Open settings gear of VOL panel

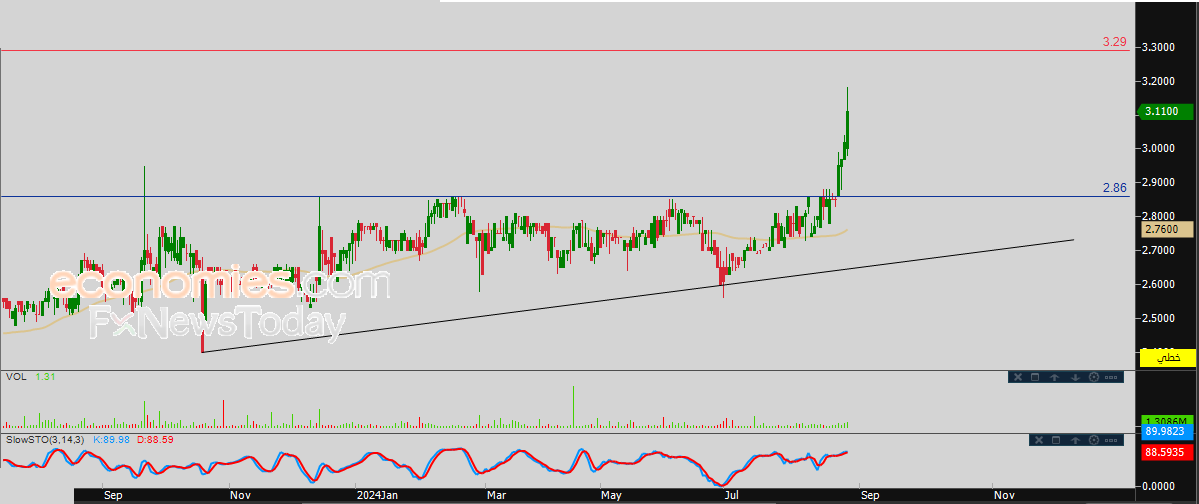[1093, 377]
